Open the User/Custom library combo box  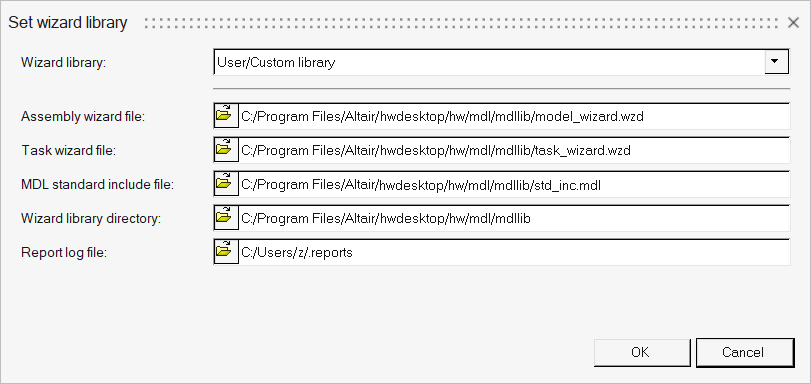point(501,62)
